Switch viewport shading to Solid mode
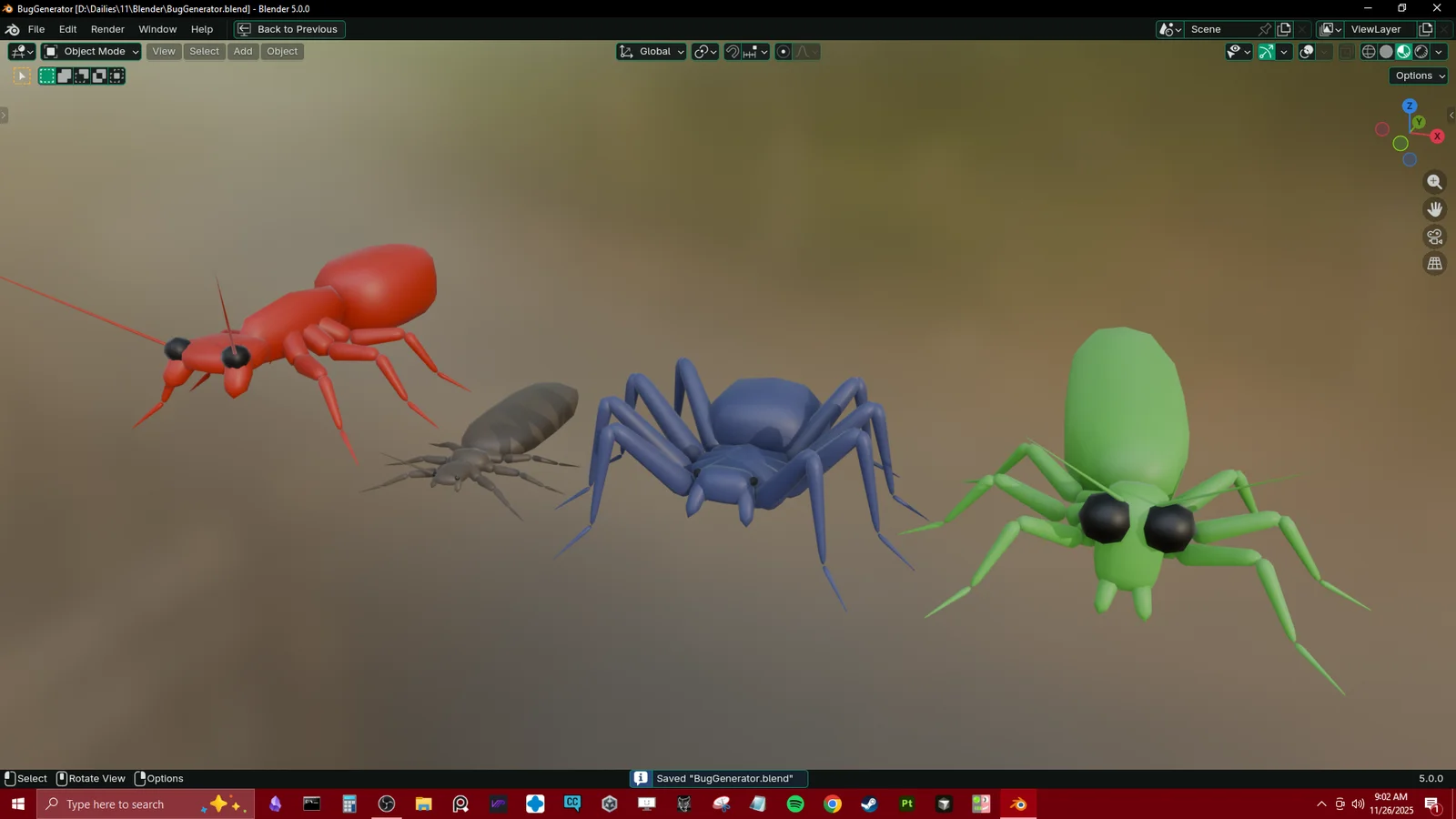Viewport: 1456px width, 819px height. point(1385,52)
